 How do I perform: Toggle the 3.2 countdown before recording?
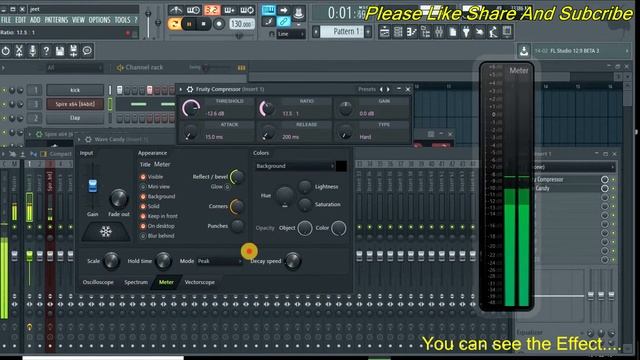click(212, 10)
